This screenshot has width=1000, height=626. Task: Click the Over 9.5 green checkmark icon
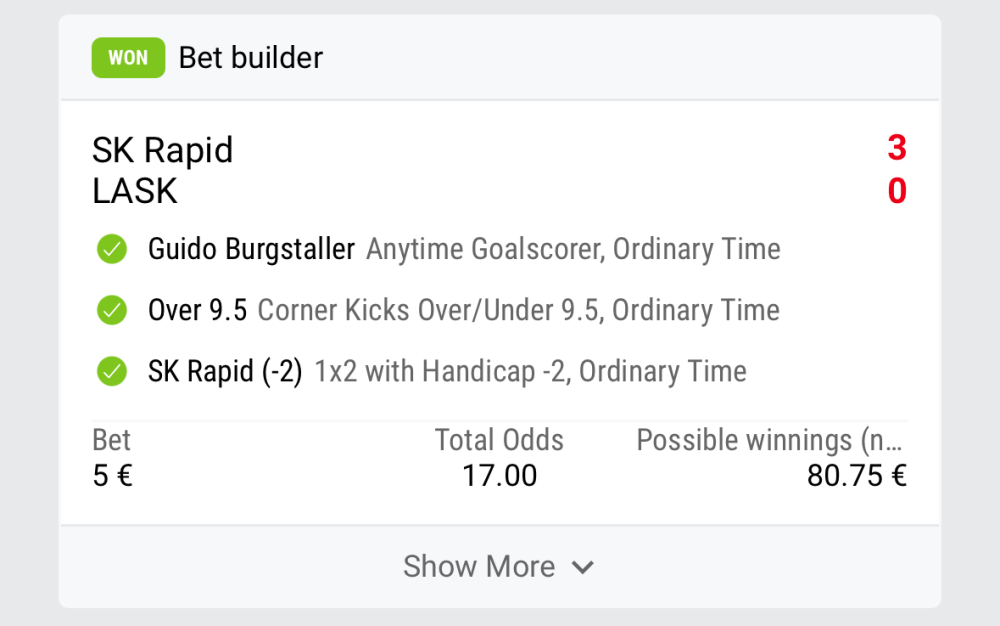click(111, 311)
